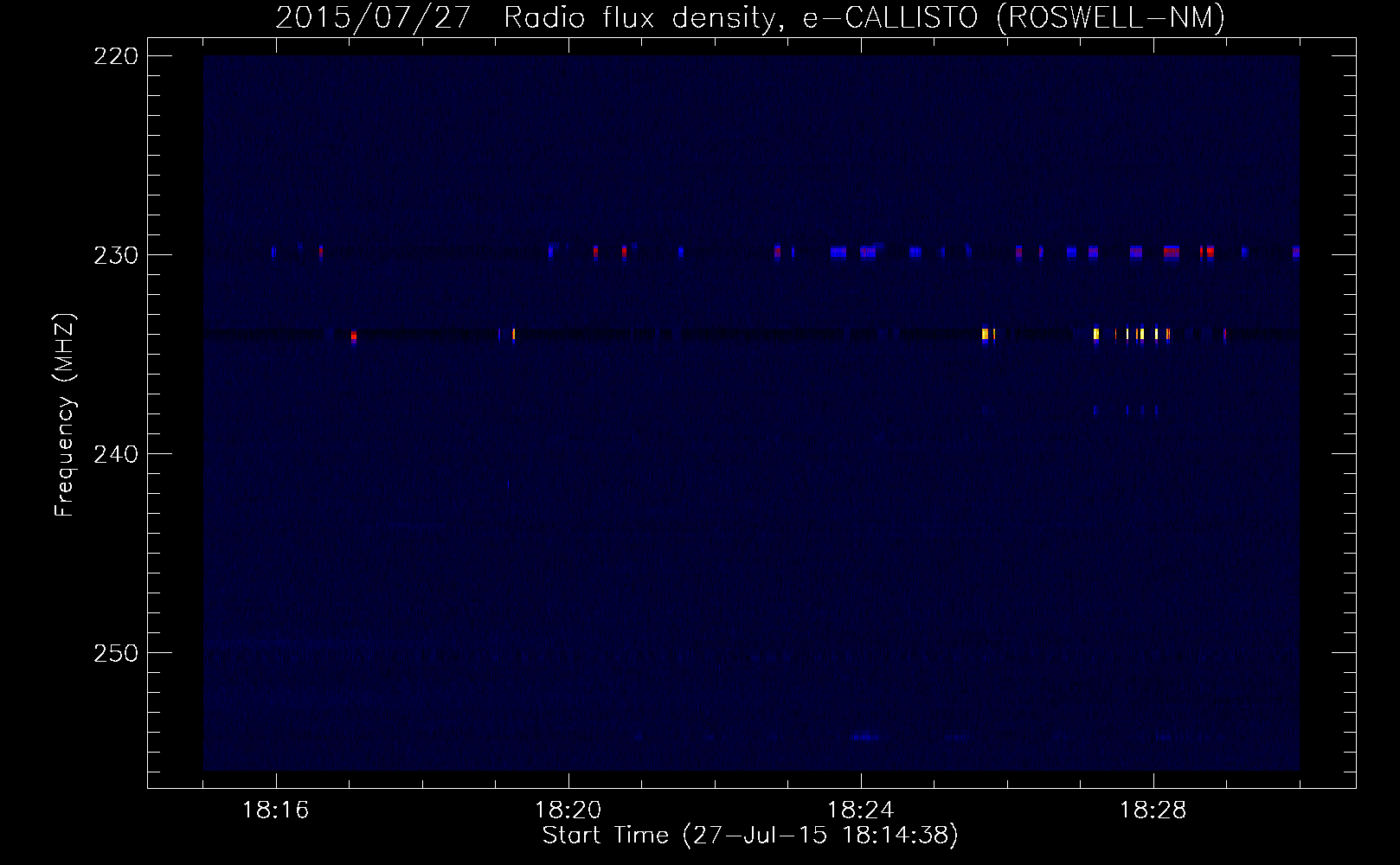
Task: Click the "Start Time (27-Jul-15 18:14:38)" label
Action: click(x=750, y=836)
